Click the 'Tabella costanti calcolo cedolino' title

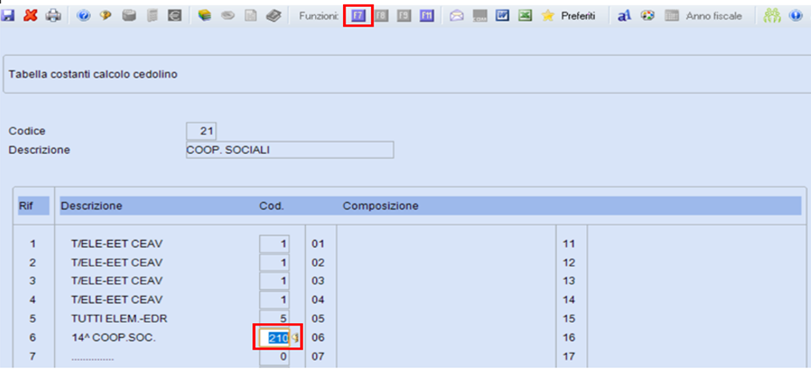pyautogui.click(x=94, y=75)
